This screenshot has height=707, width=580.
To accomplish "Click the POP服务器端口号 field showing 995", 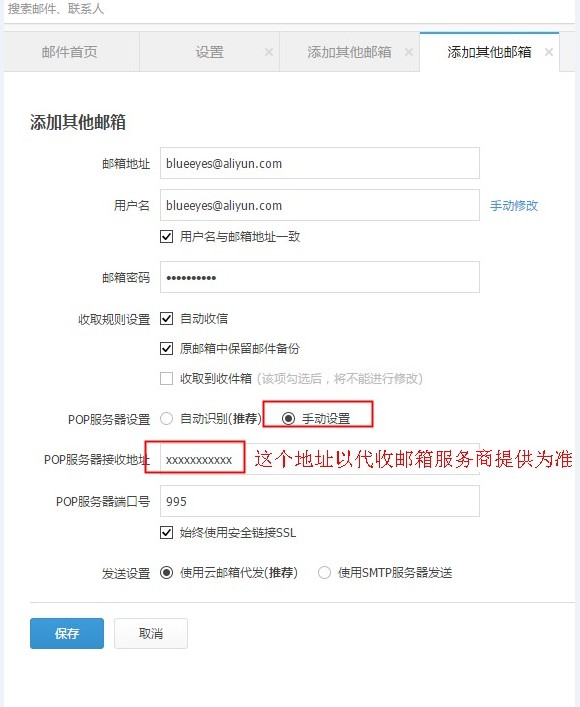I will click(x=320, y=501).
